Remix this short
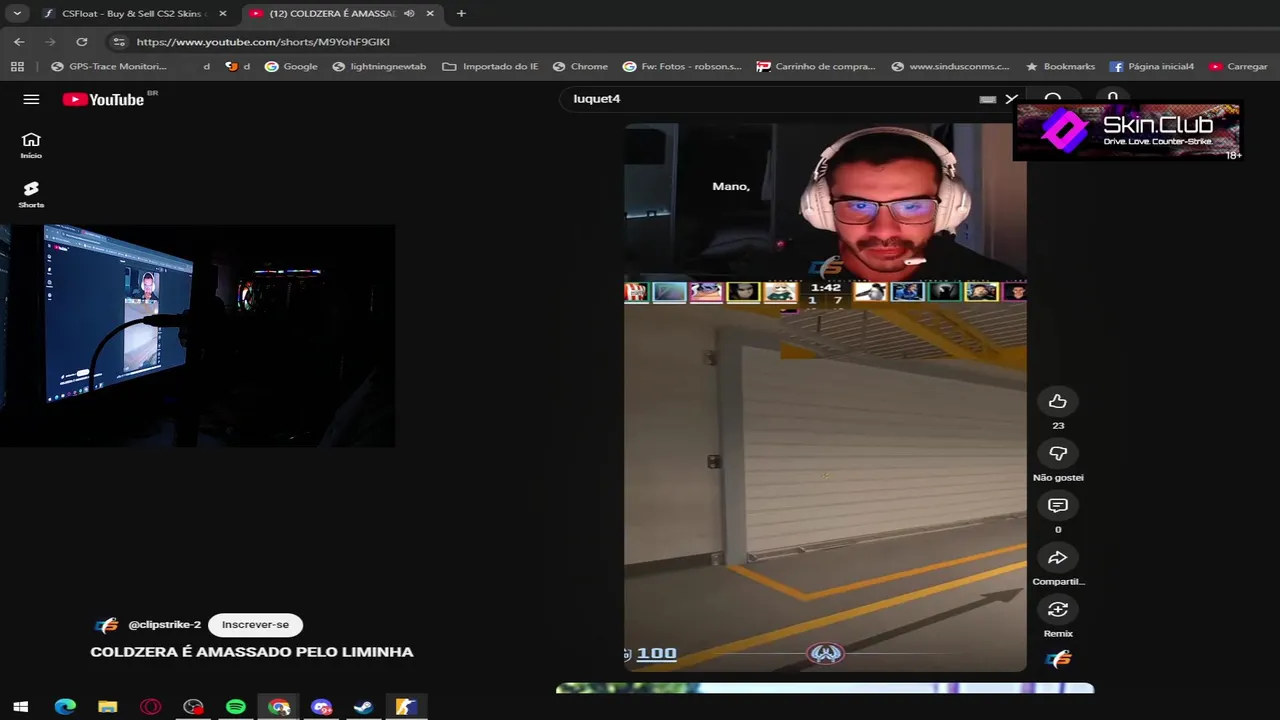Image resolution: width=1280 pixels, height=720 pixels. click(1058, 609)
